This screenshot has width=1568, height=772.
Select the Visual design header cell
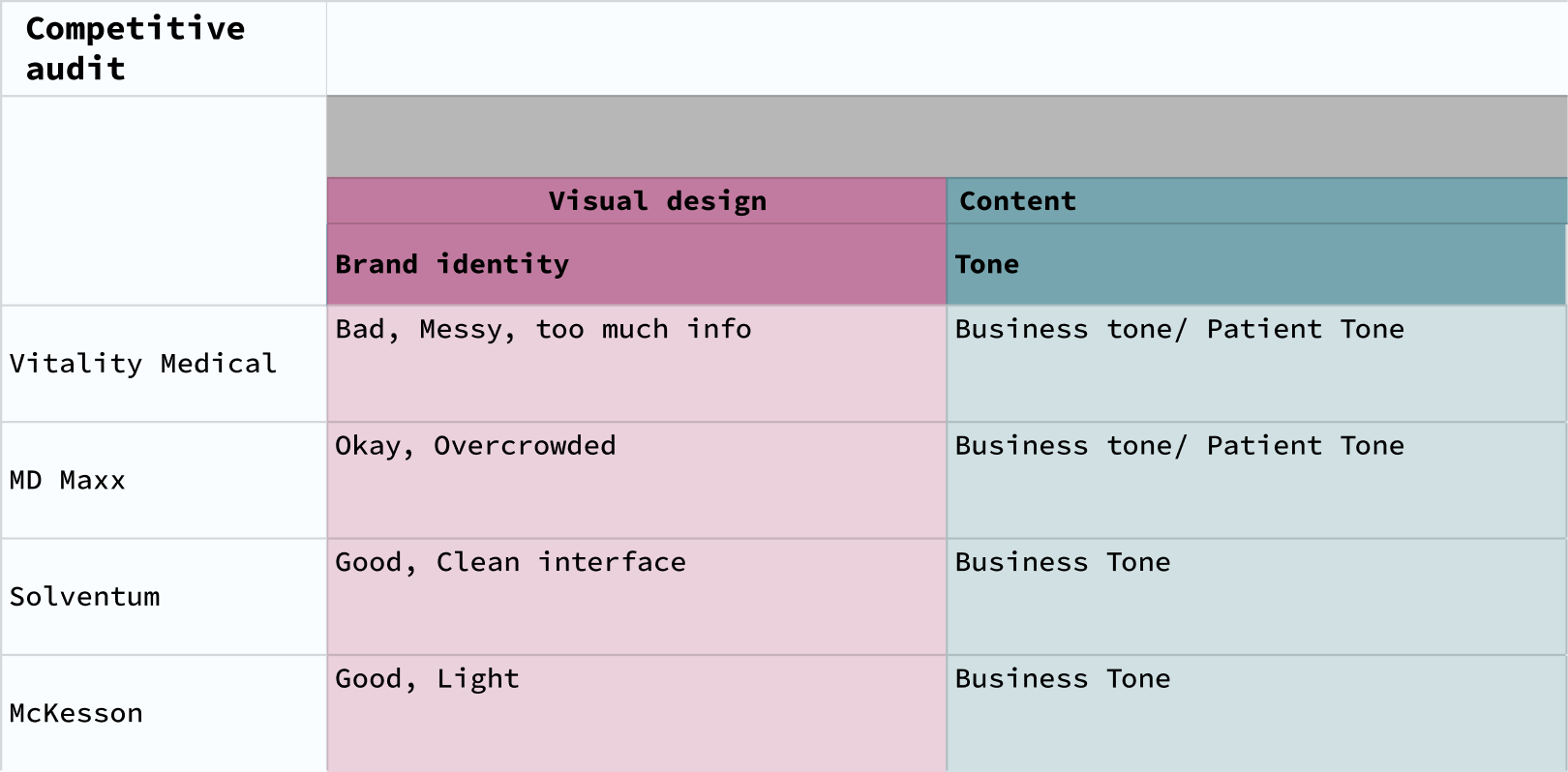tap(637, 201)
